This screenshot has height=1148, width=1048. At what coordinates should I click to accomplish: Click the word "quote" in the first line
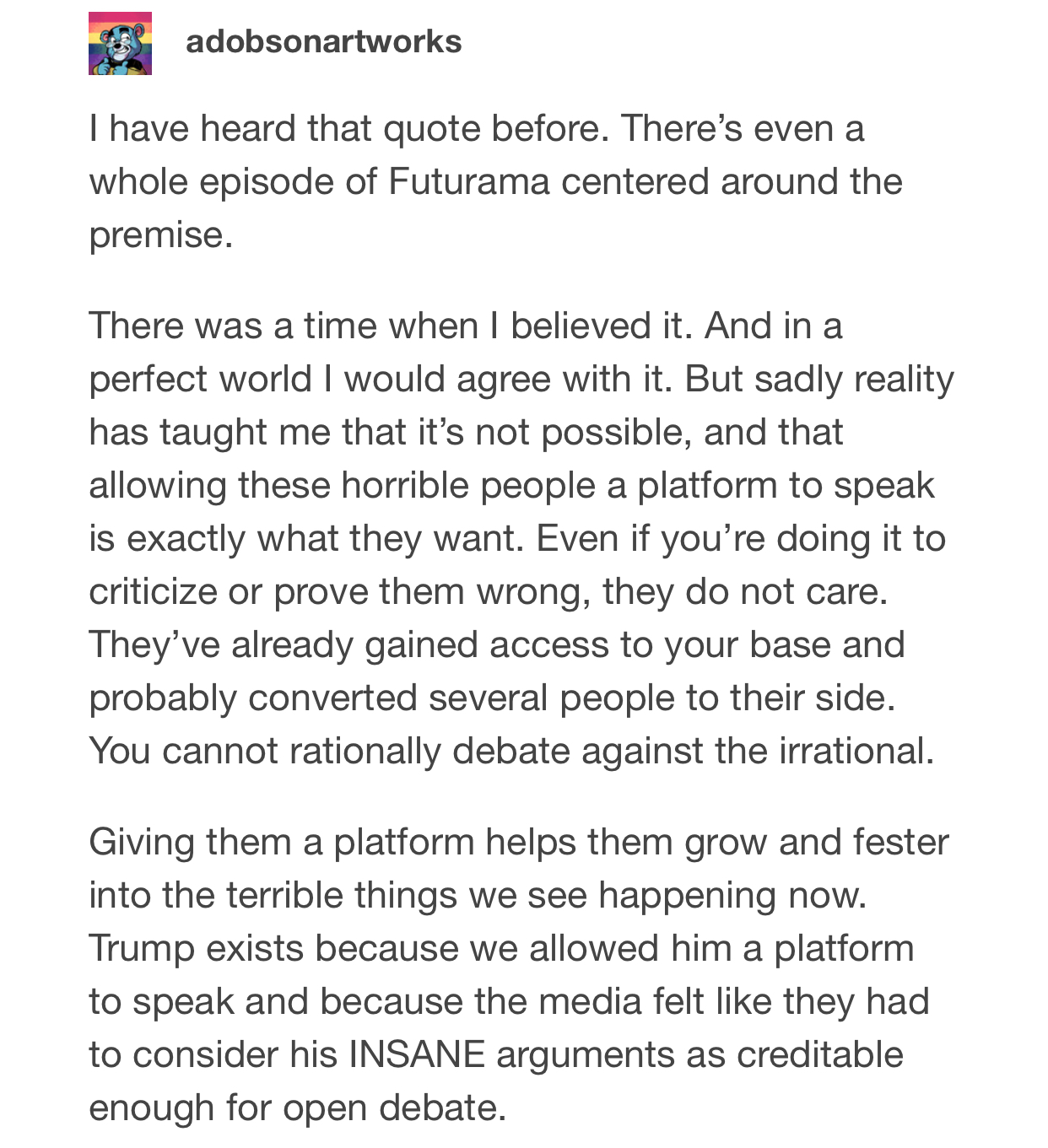(431, 130)
